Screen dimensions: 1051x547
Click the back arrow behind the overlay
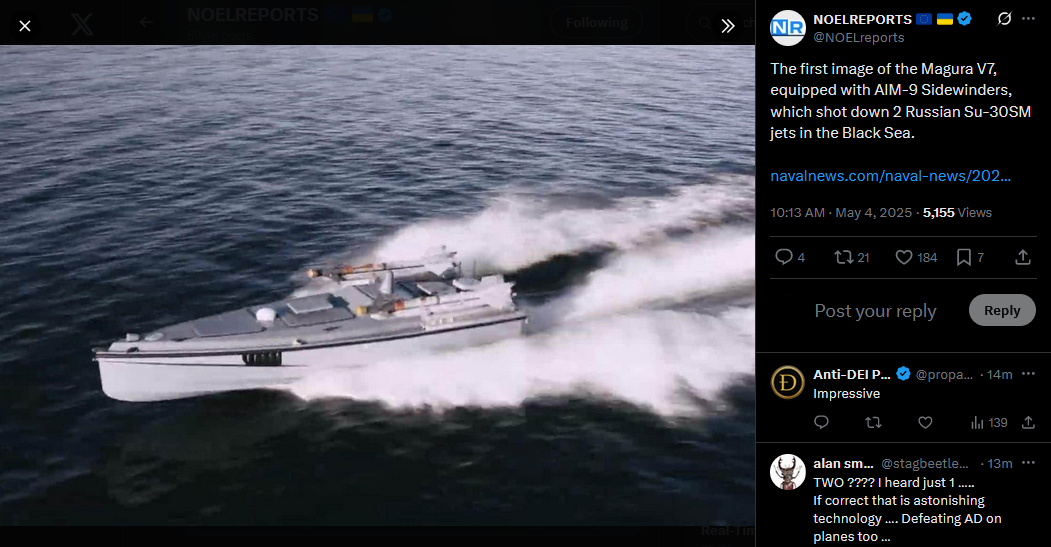click(146, 22)
